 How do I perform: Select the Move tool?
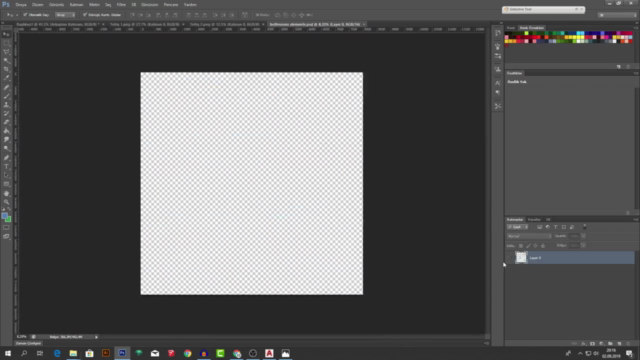pyautogui.click(x=7, y=34)
